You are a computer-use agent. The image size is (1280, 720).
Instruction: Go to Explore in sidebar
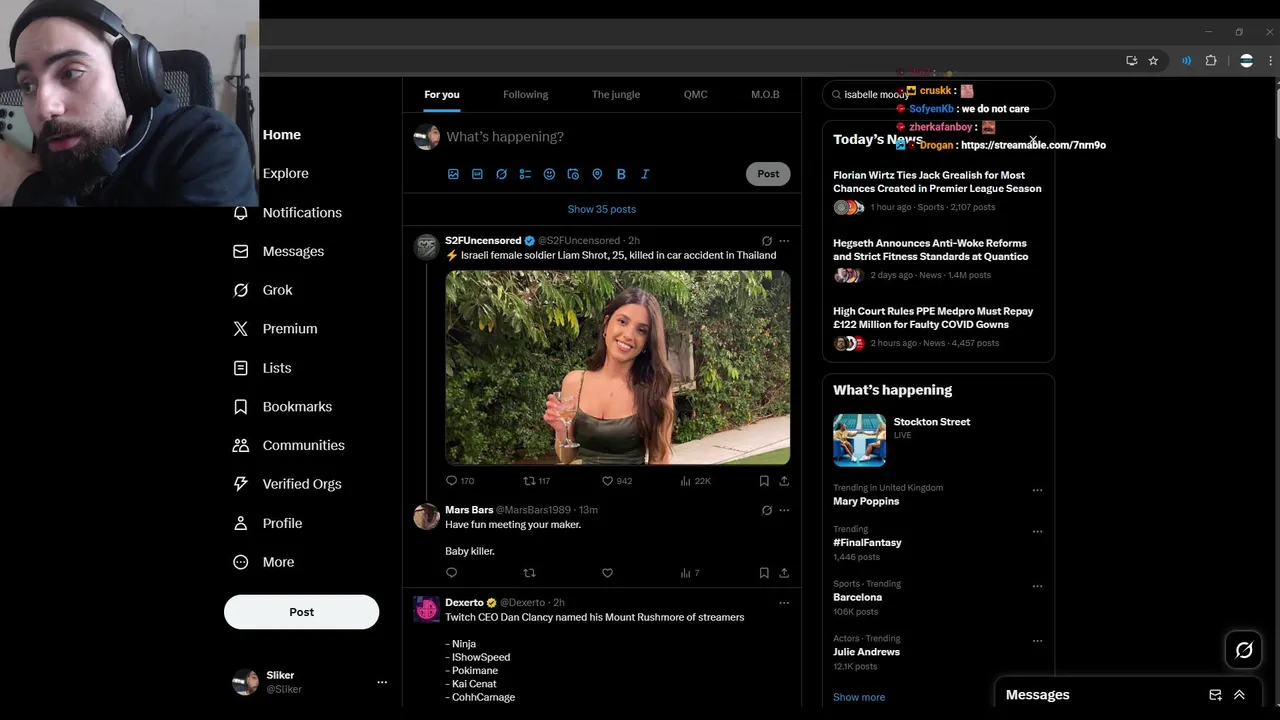pos(285,173)
